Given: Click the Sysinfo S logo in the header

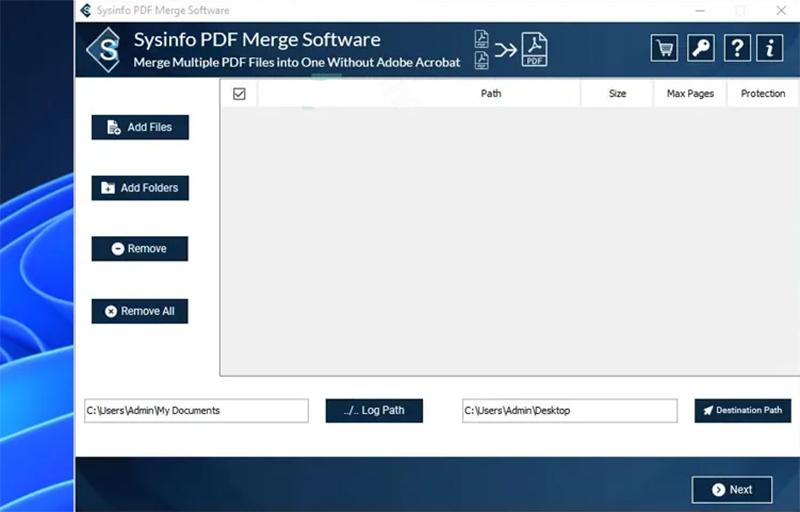Looking at the screenshot, I should (x=104, y=49).
